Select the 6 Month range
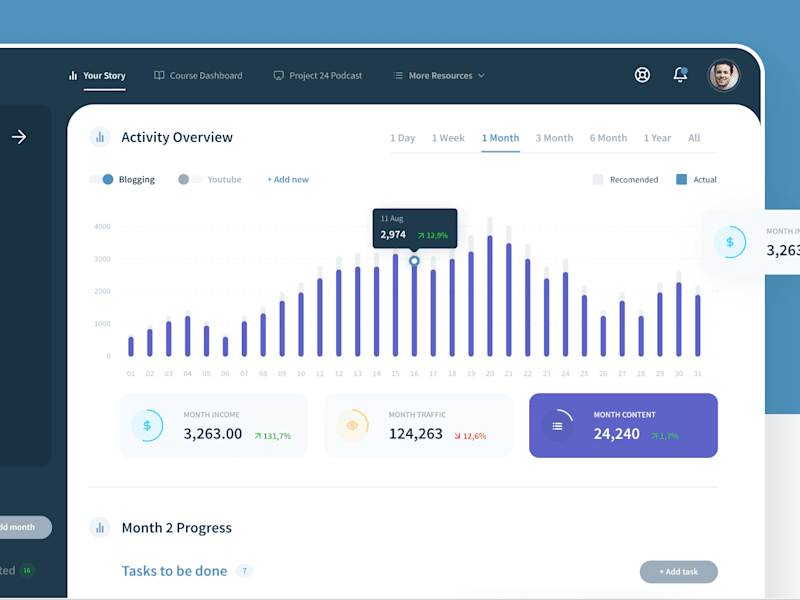The height and width of the screenshot is (600, 800). pyautogui.click(x=608, y=138)
